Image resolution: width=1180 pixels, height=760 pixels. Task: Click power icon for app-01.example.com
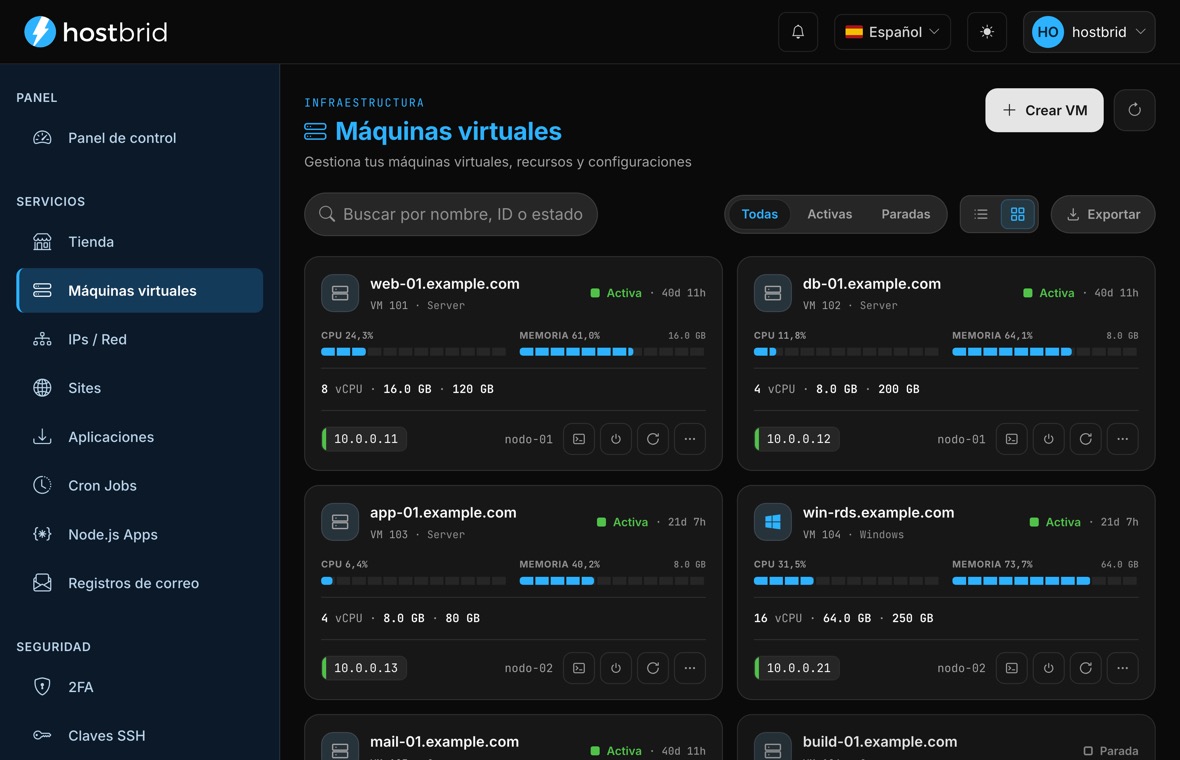616,667
